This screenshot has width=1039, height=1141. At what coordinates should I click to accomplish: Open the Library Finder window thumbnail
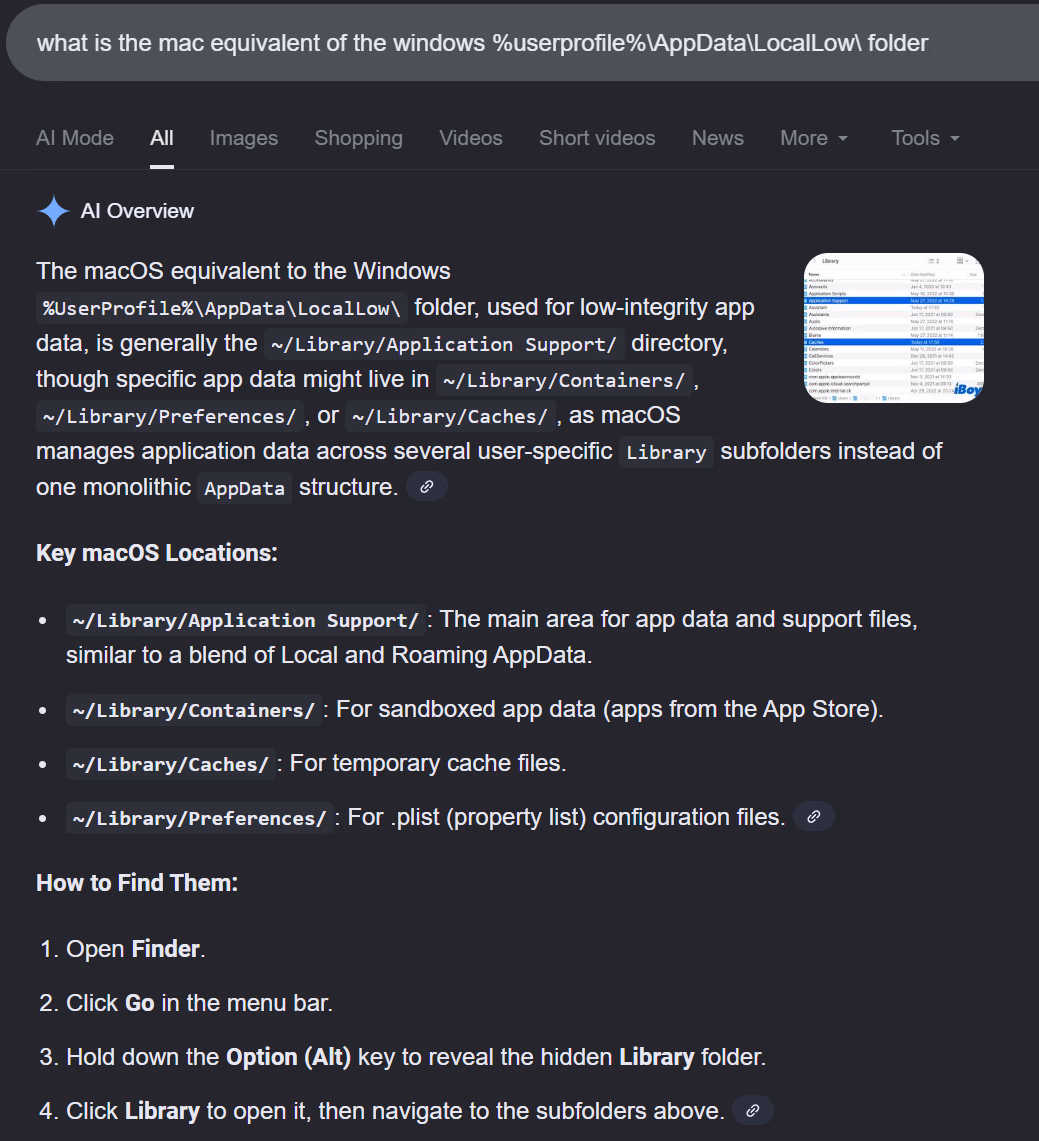(x=894, y=328)
